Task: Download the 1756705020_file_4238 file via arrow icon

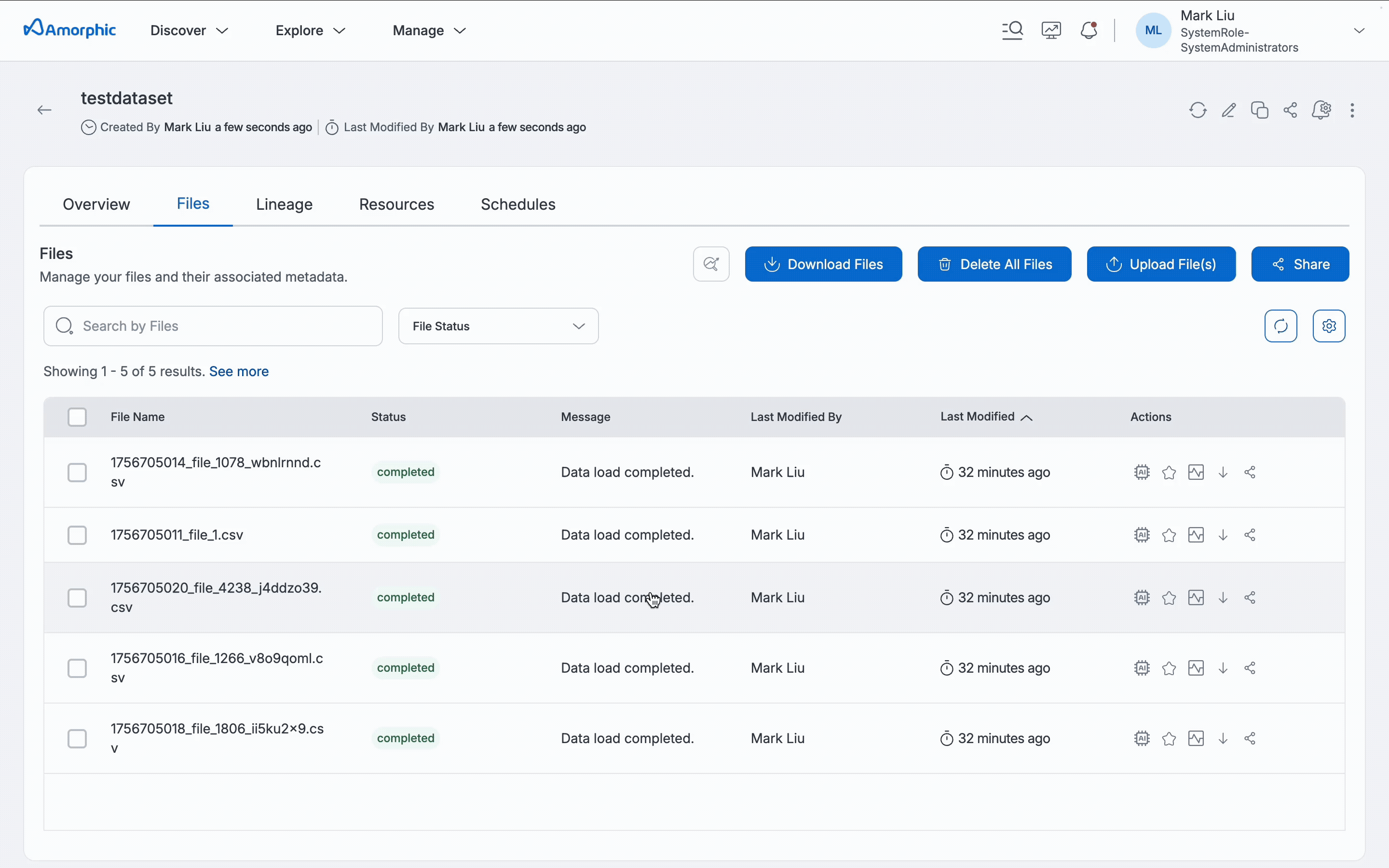Action: click(x=1223, y=597)
